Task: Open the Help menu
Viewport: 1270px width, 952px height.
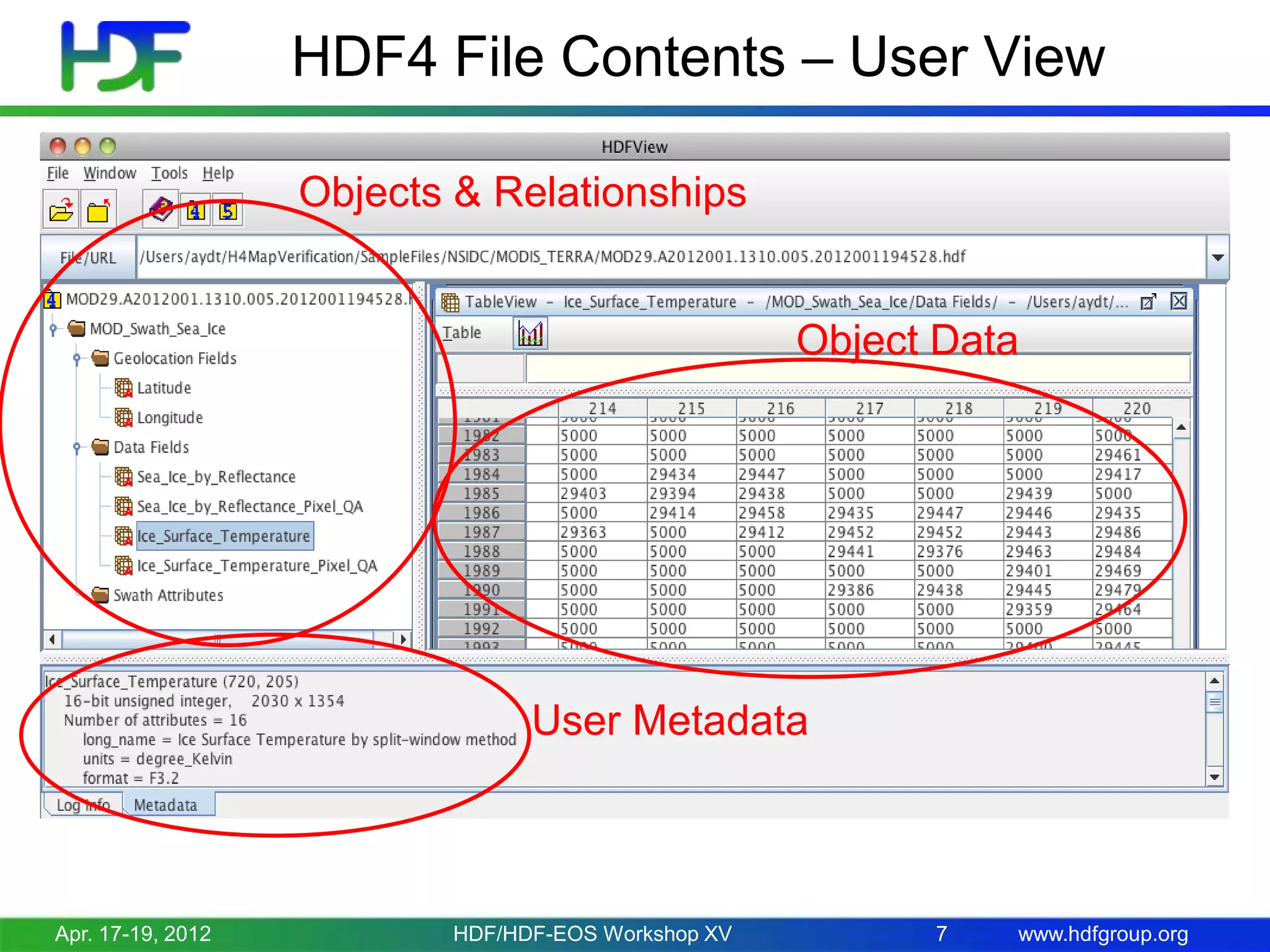Action: tap(218, 174)
